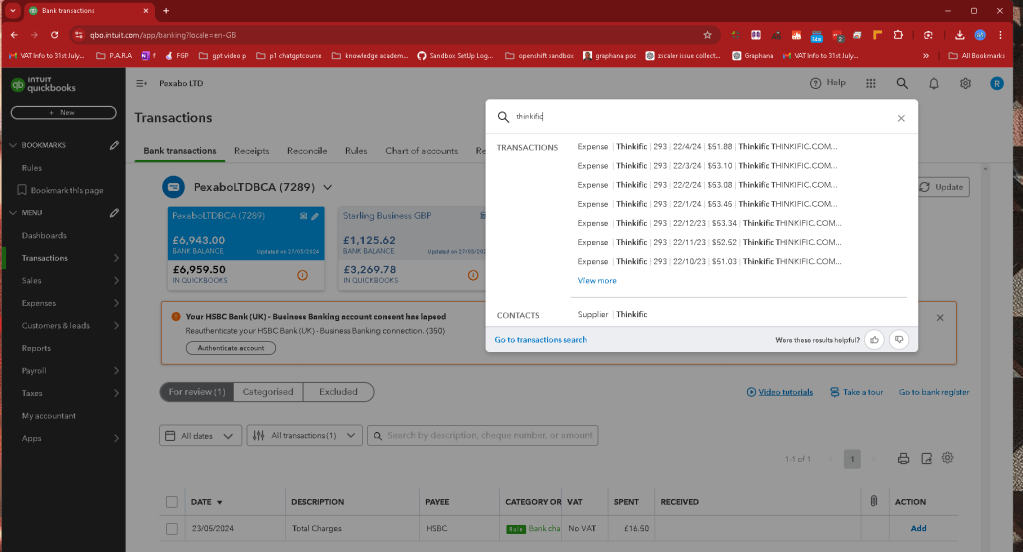Collapse the BOOKMARKS section

[x=13, y=145]
